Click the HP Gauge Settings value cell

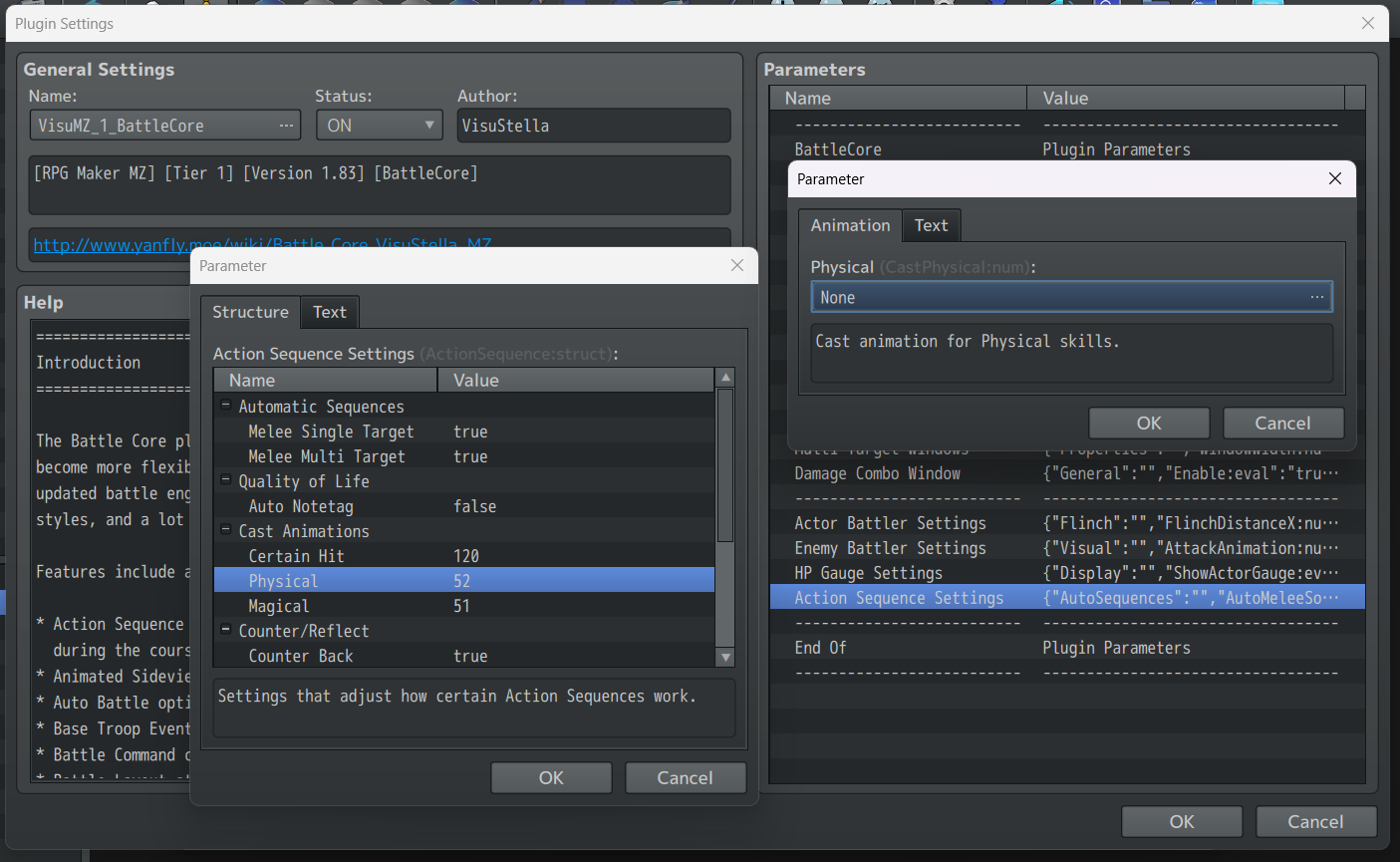click(1191, 573)
